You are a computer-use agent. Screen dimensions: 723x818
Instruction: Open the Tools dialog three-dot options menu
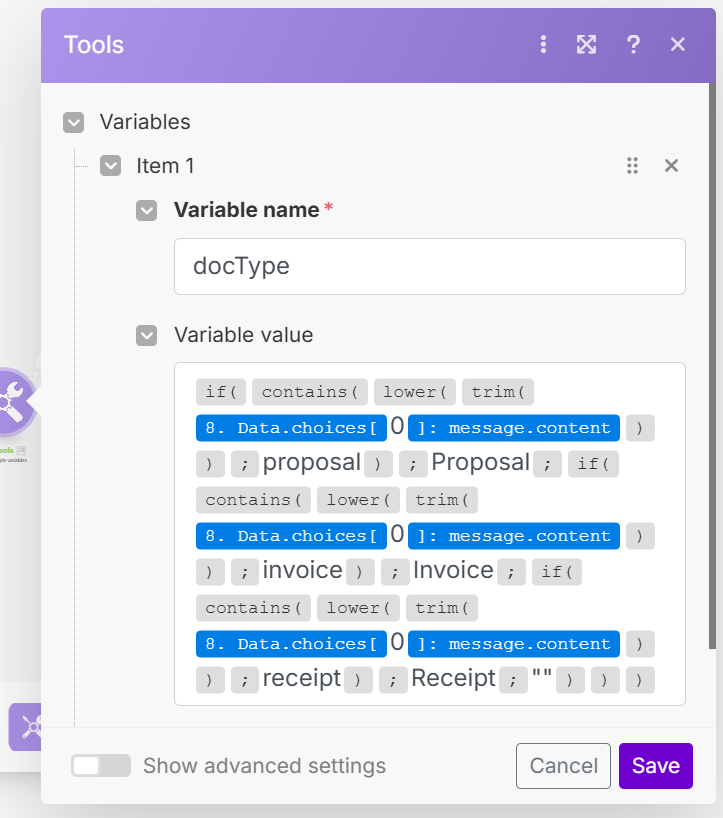[543, 44]
